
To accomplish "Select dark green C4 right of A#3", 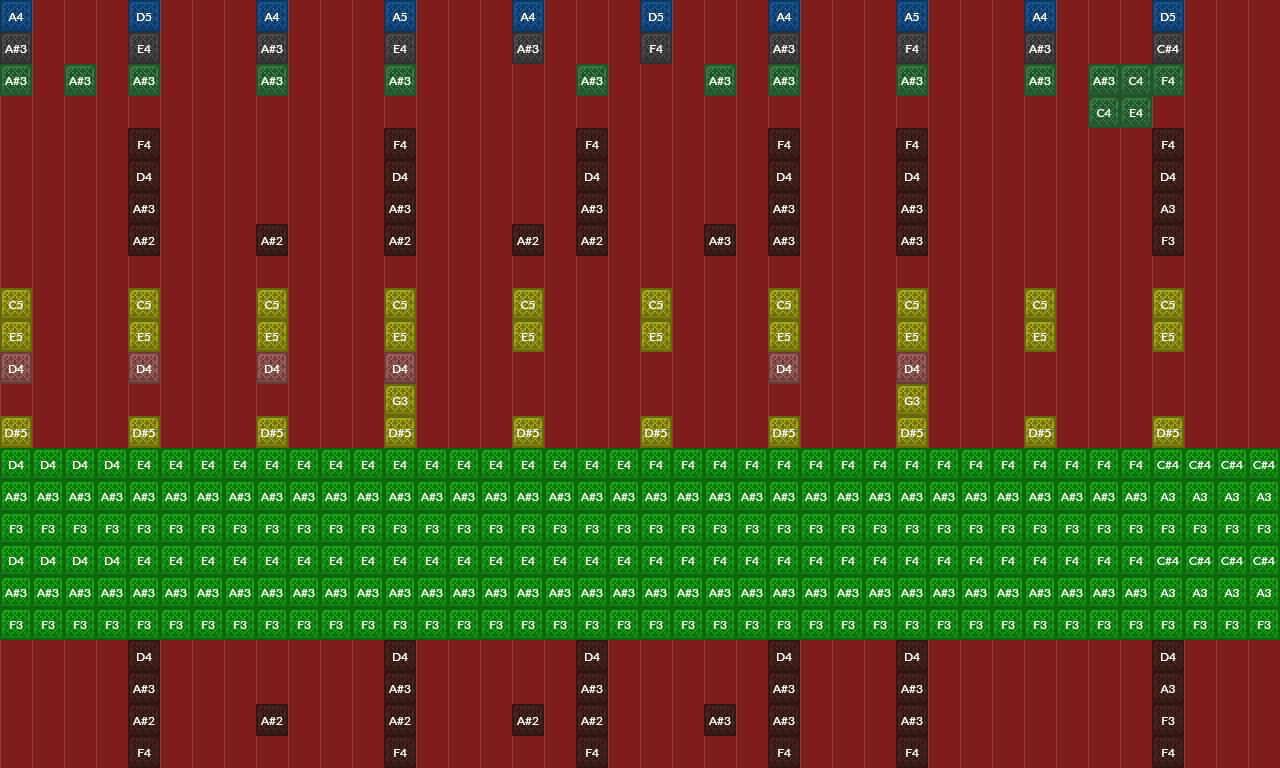I will 1136,81.
